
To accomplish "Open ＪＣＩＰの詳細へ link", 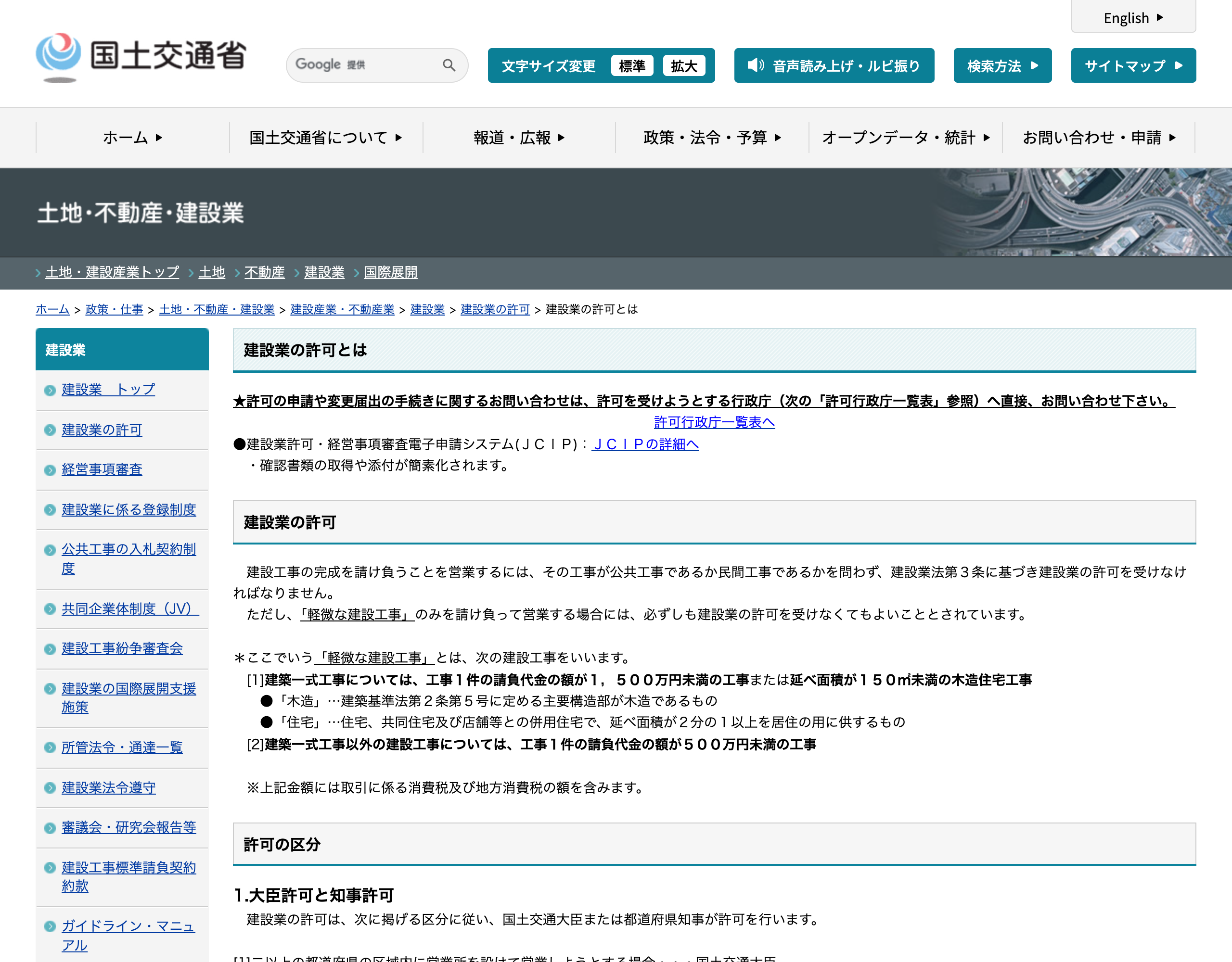I will coord(645,444).
